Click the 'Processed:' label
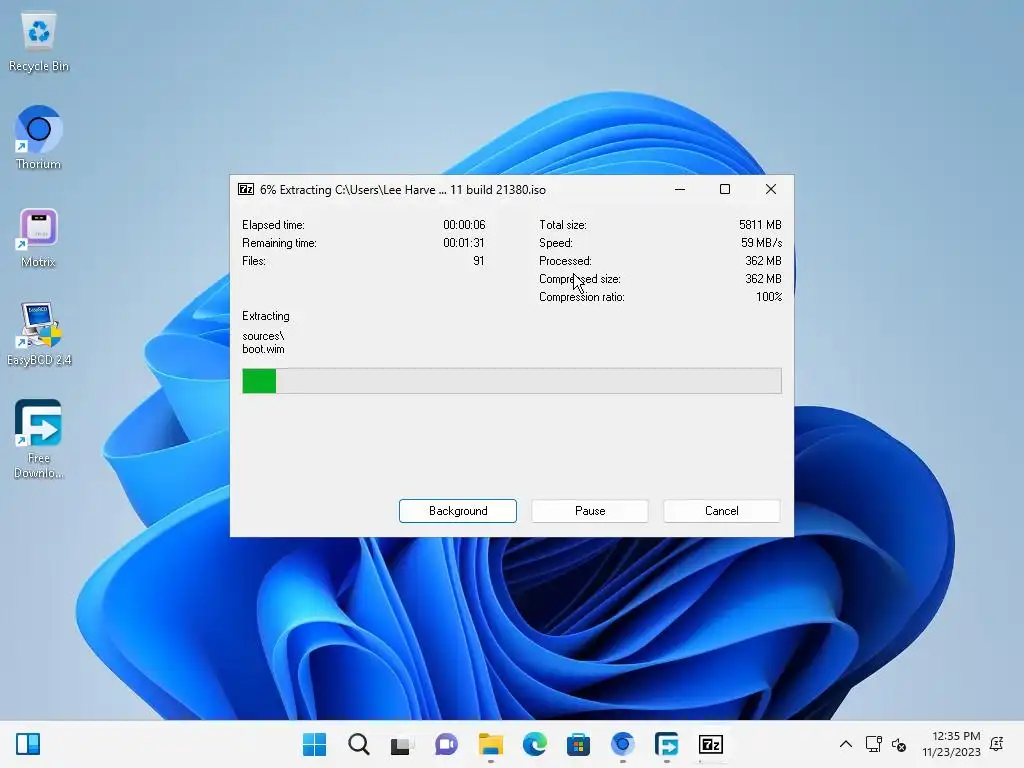 tap(565, 261)
